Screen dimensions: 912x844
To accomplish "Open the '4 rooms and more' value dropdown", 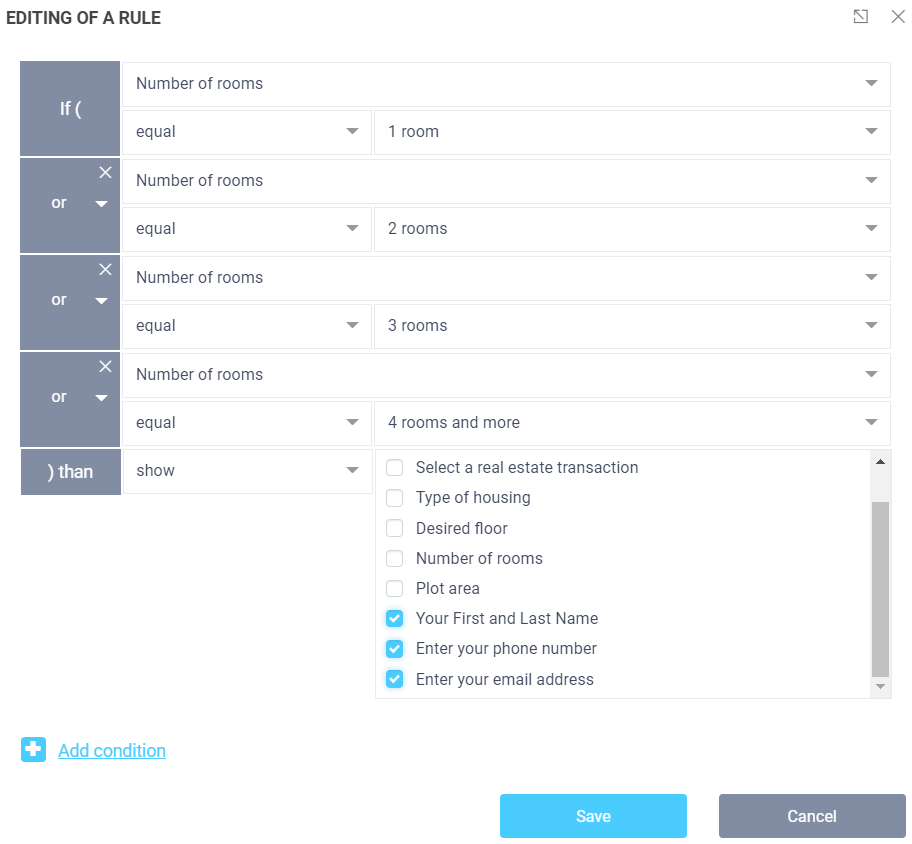I will [x=631, y=423].
